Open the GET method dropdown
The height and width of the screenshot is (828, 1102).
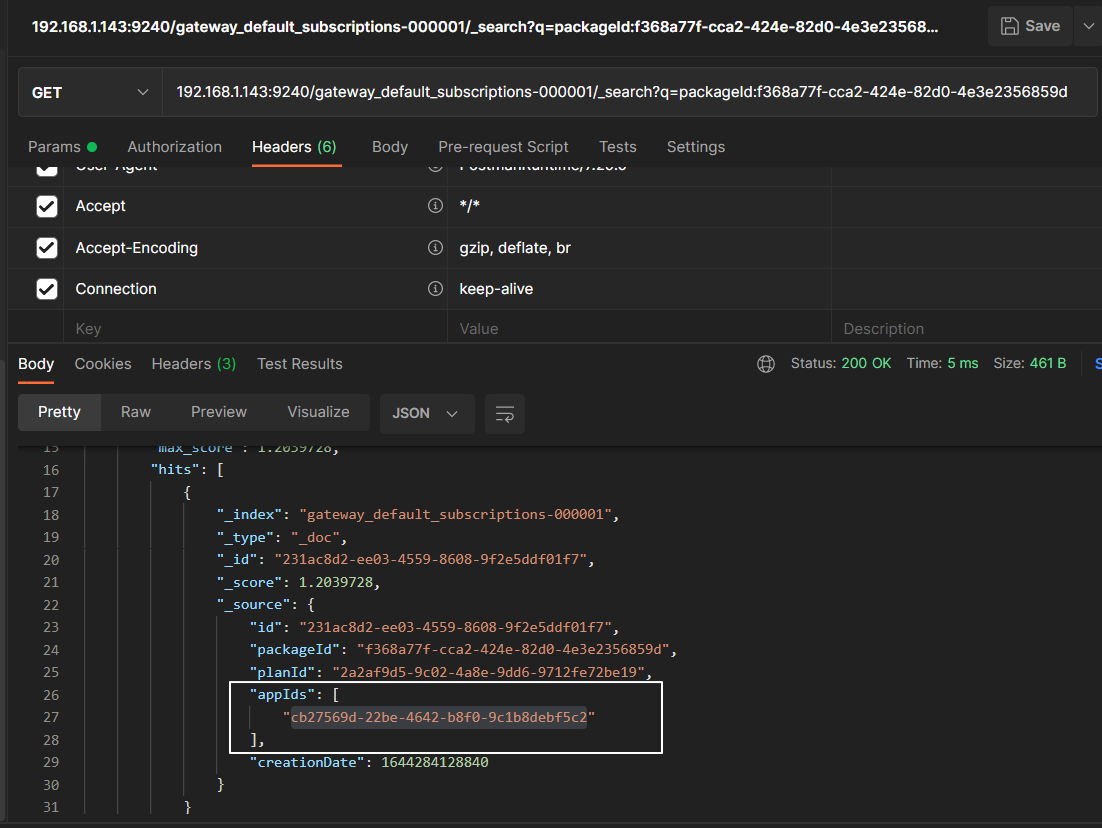tap(90, 93)
